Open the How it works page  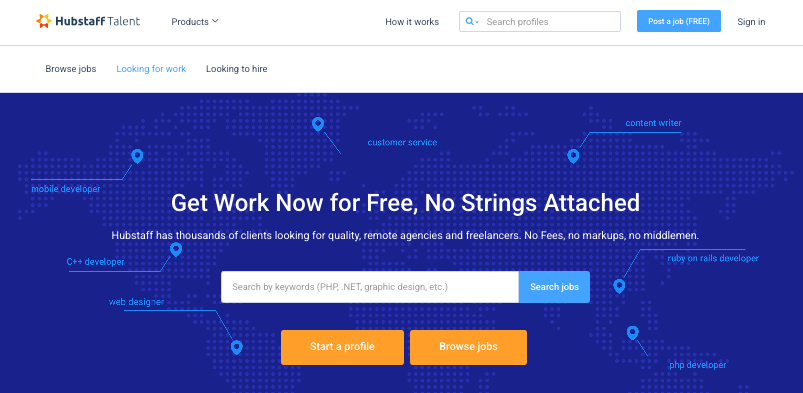click(412, 22)
